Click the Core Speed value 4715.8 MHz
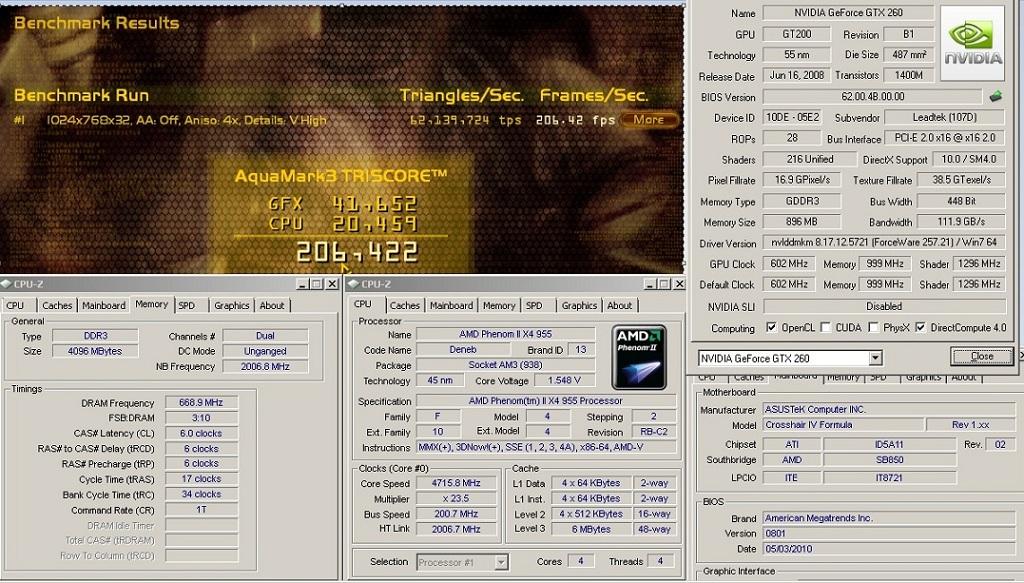1024x583 pixels. [456, 483]
